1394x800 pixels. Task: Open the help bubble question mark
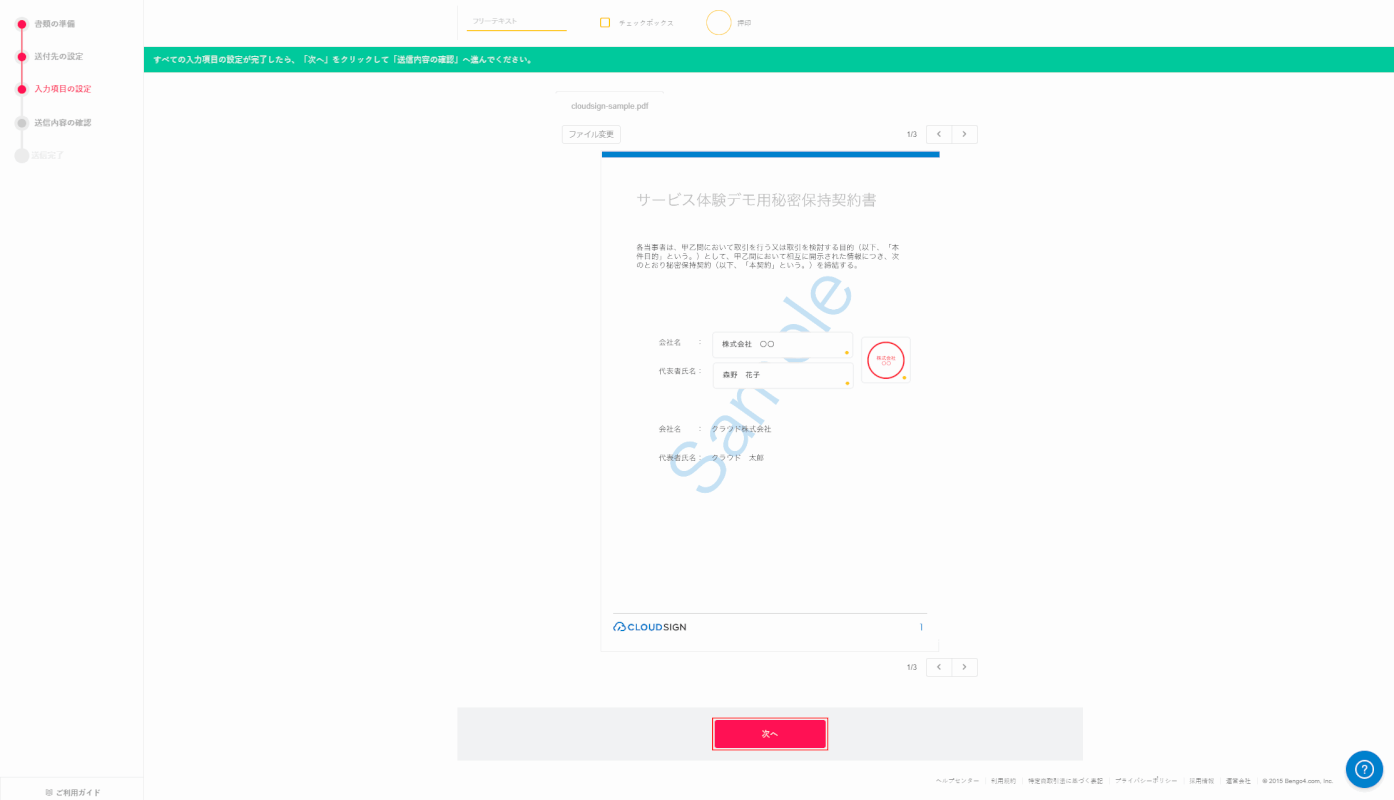(x=1364, y=770)
